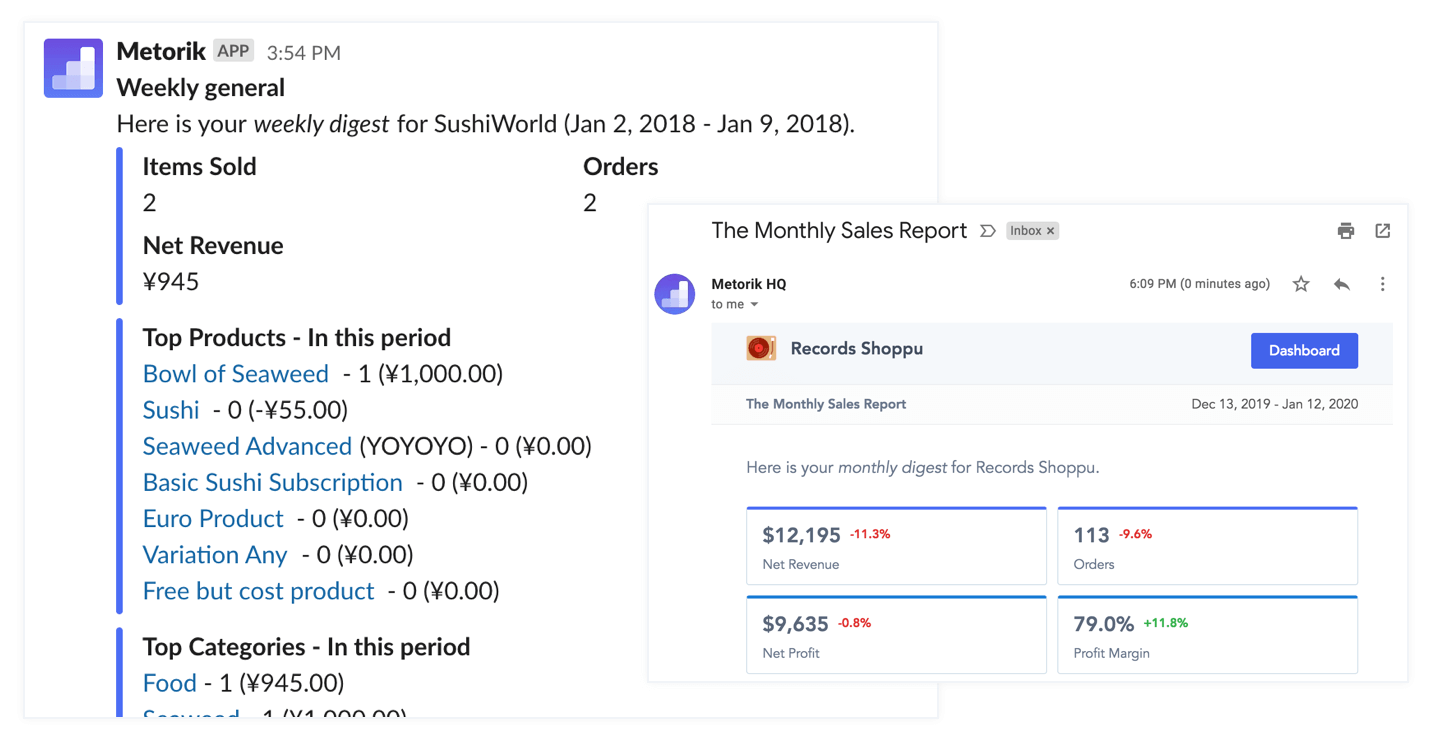Open the email's more options menu
The width and height of the screenshot is (1432, 748).
point(1383,284)
